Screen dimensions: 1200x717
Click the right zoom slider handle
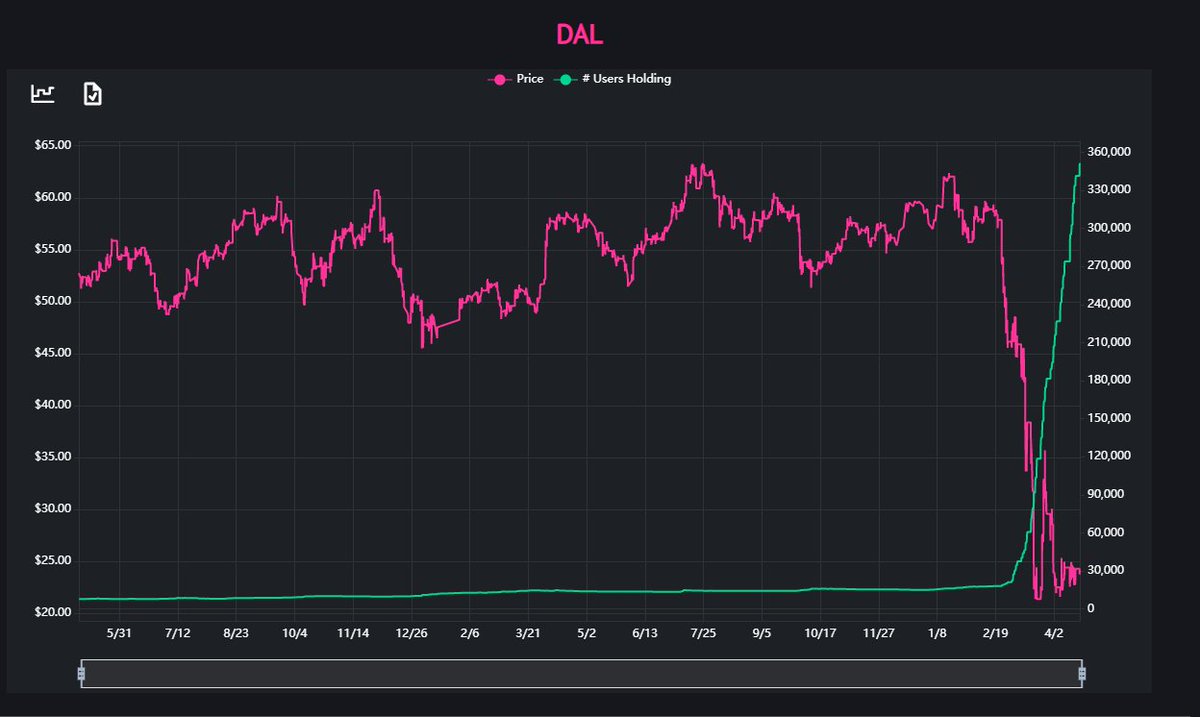click(1082, 674)
